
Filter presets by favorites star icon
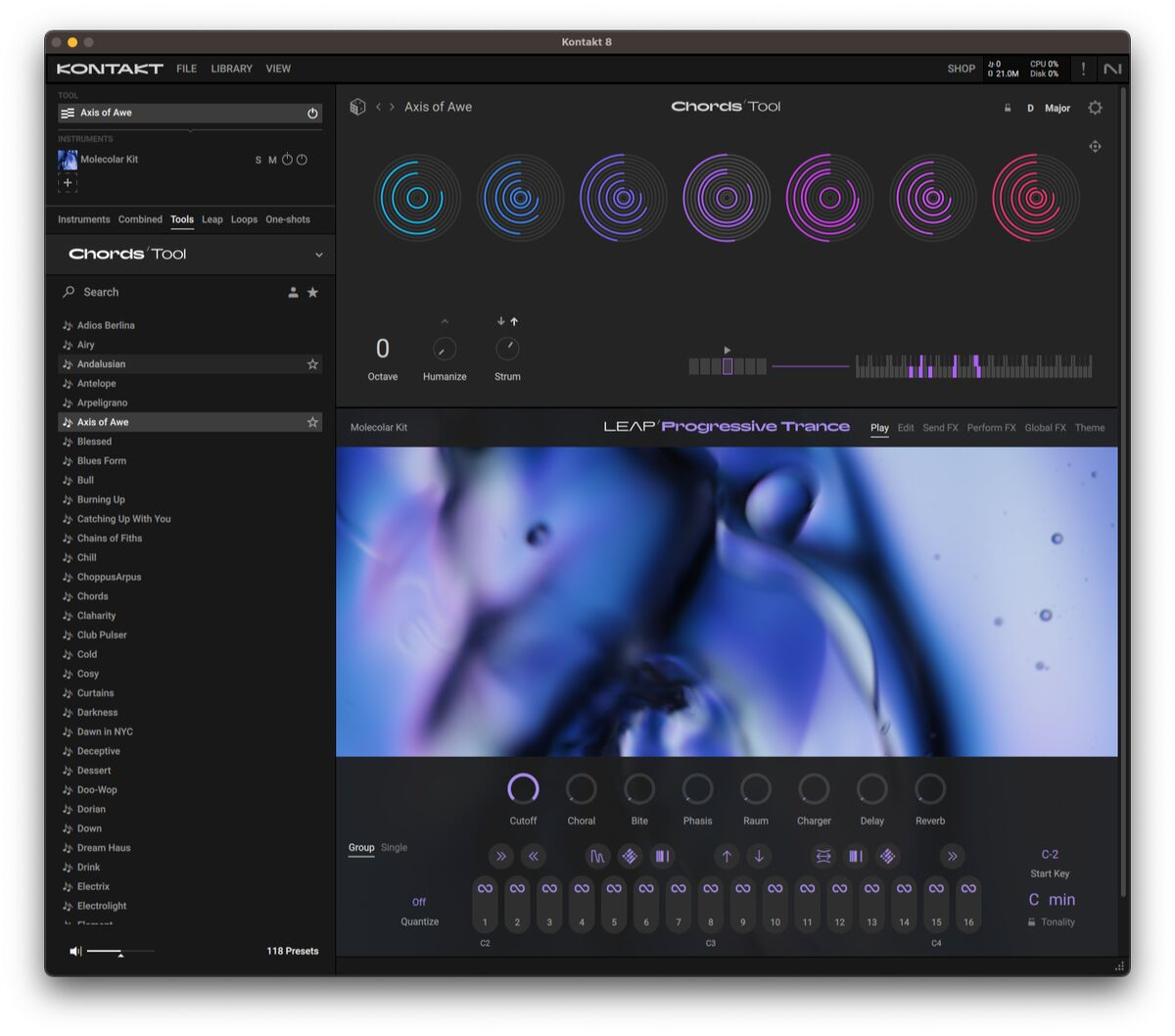tap(312, 292)
